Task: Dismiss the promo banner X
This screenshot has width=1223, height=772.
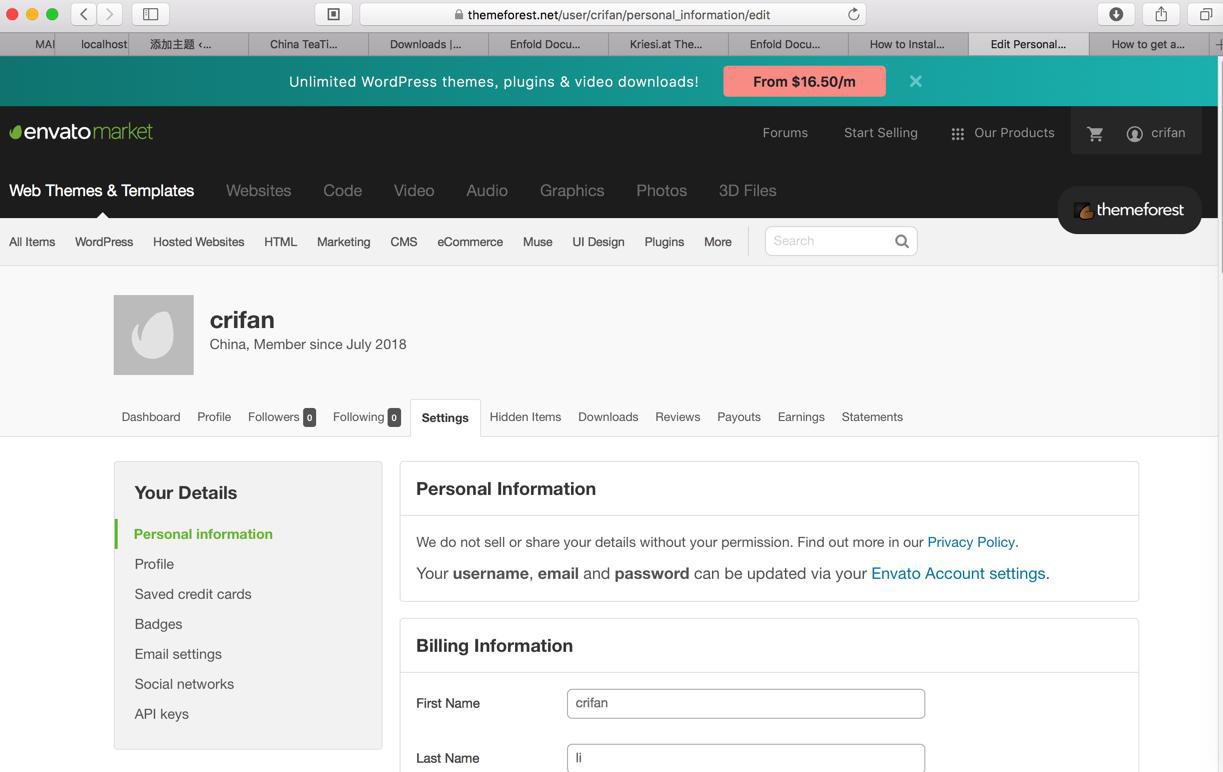Action: pyautogui.click(x=916, y=81)
